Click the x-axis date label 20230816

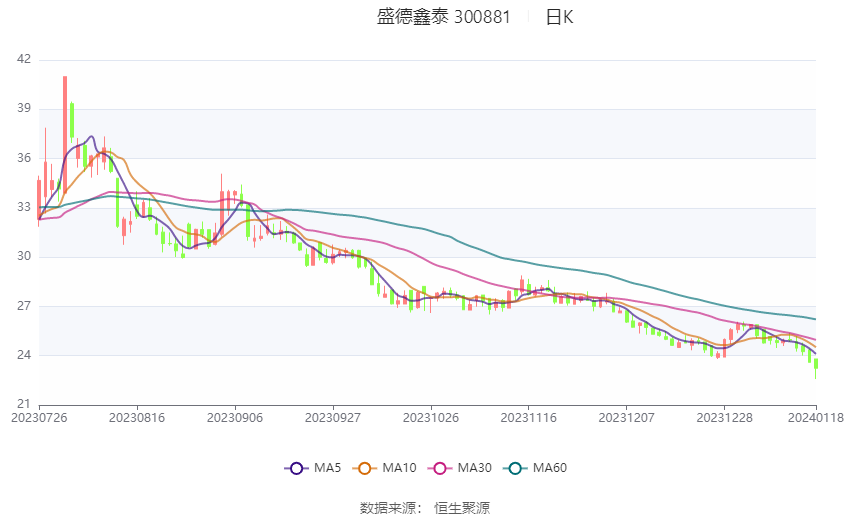tap(137, 418)
